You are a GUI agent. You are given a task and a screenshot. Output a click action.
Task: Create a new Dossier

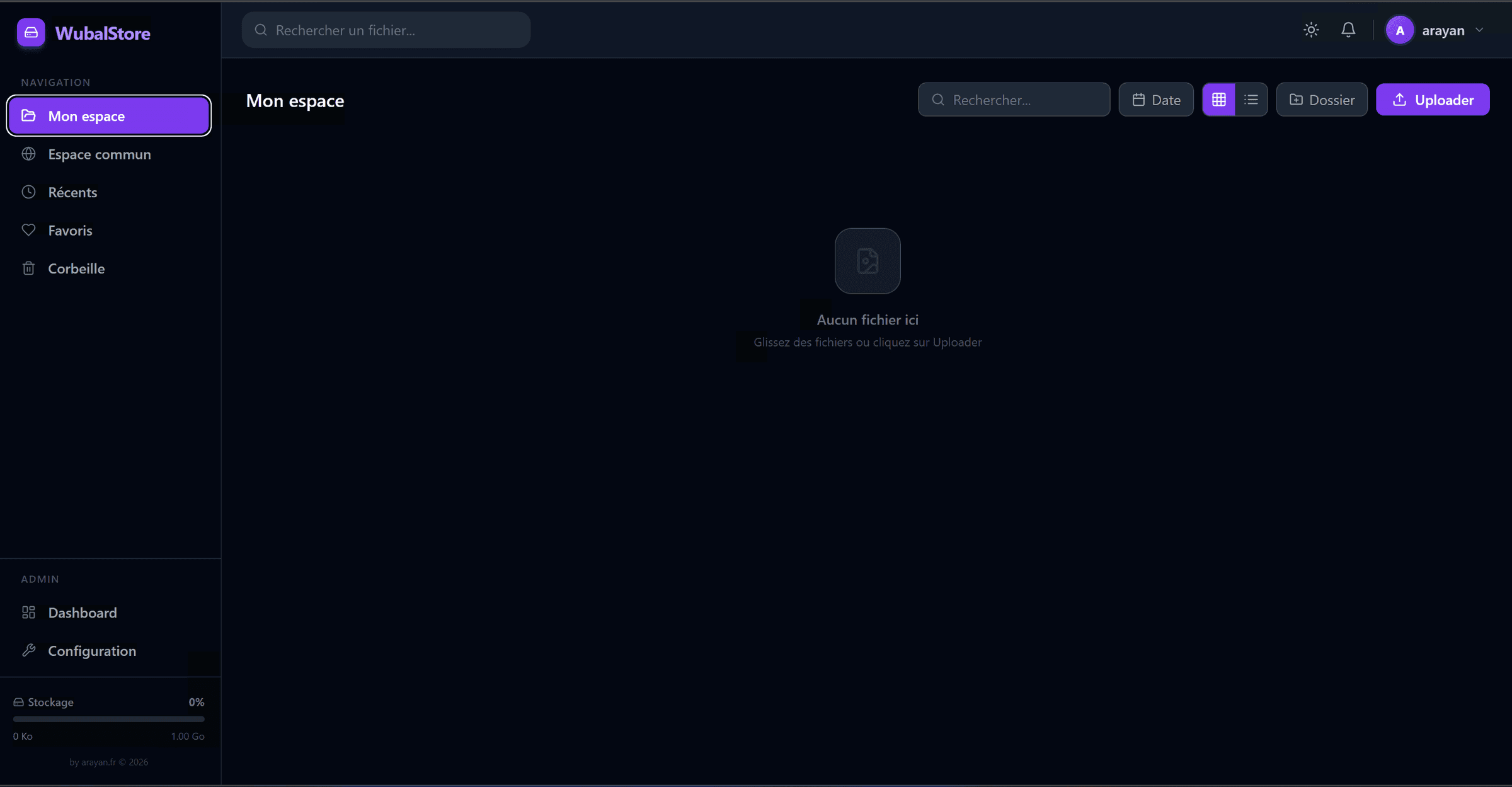pos(1322,100)
